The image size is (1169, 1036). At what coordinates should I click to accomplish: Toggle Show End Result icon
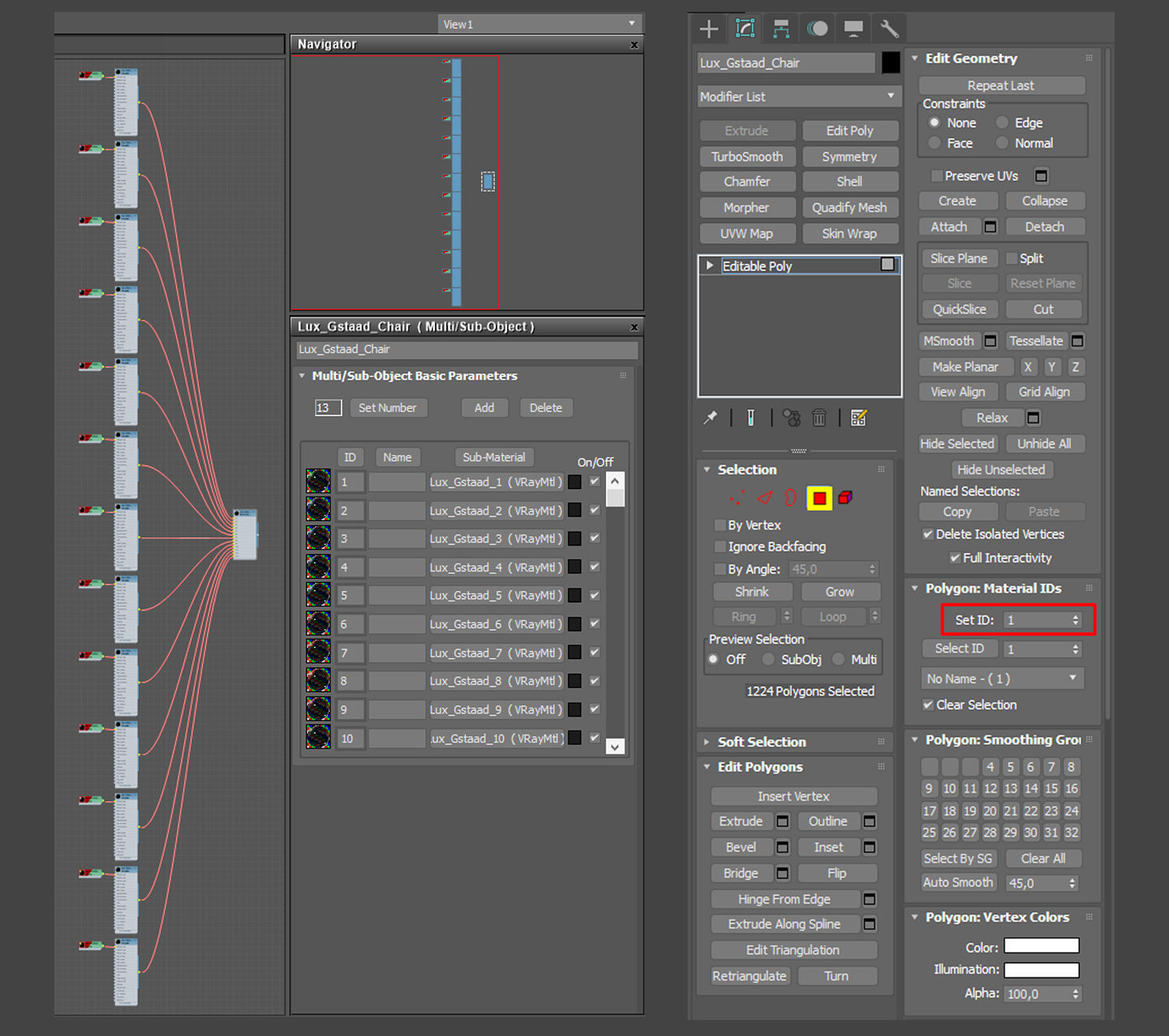coord(751,418)
